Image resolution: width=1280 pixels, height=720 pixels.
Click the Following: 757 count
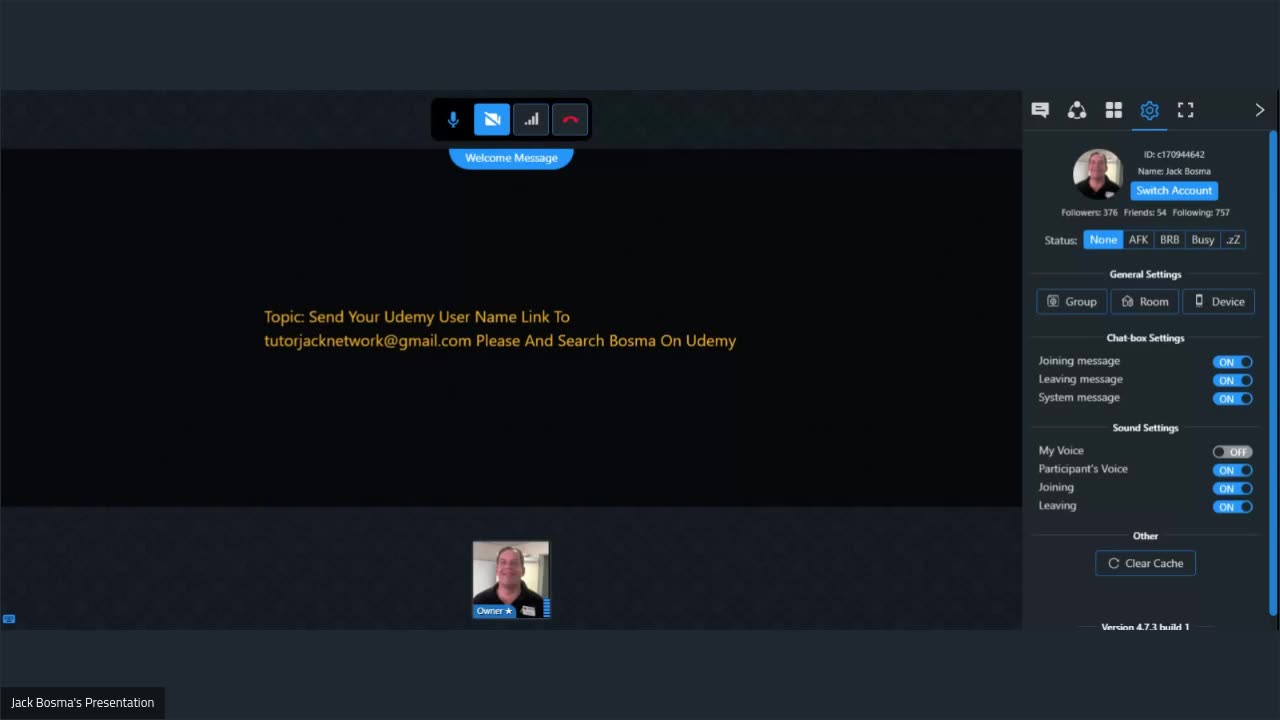coord(1202,213)
